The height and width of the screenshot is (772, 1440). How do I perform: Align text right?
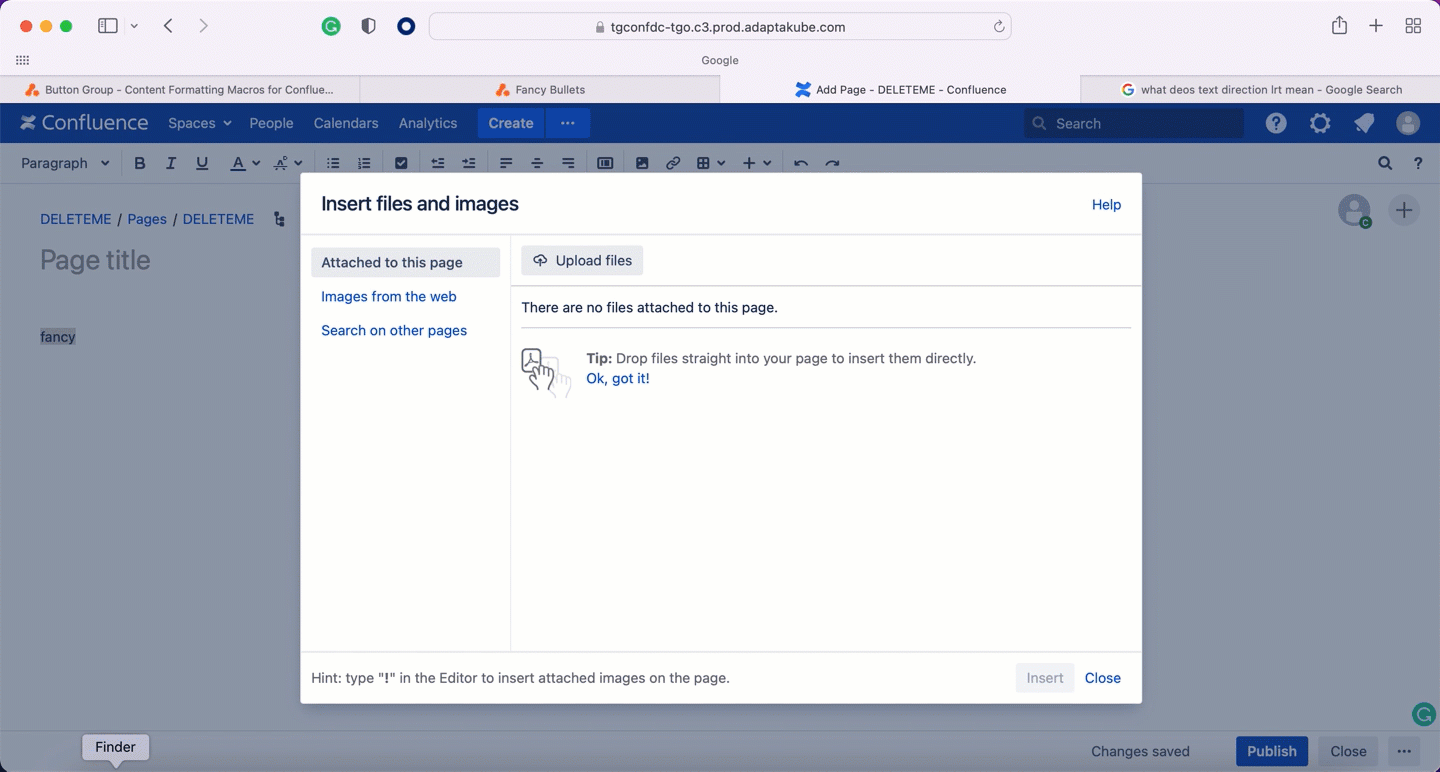568,163
